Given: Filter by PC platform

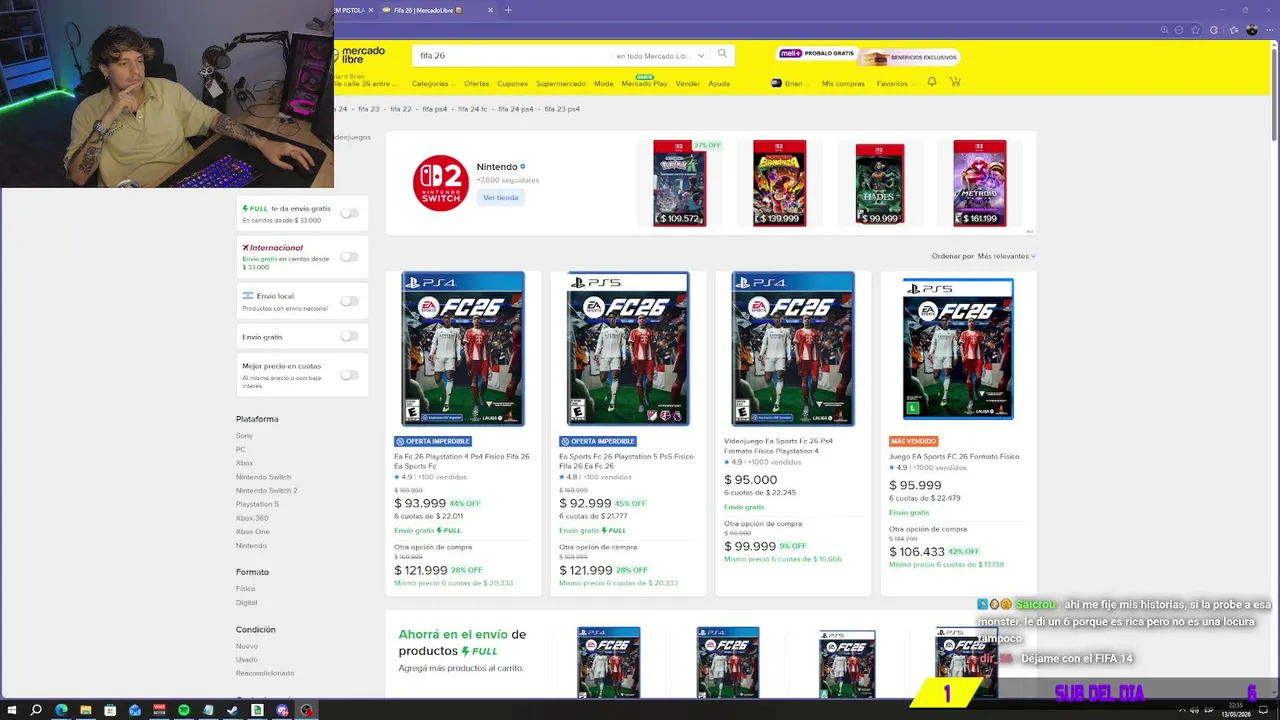Looking at the screenshot, I should [x=240, y=450].
